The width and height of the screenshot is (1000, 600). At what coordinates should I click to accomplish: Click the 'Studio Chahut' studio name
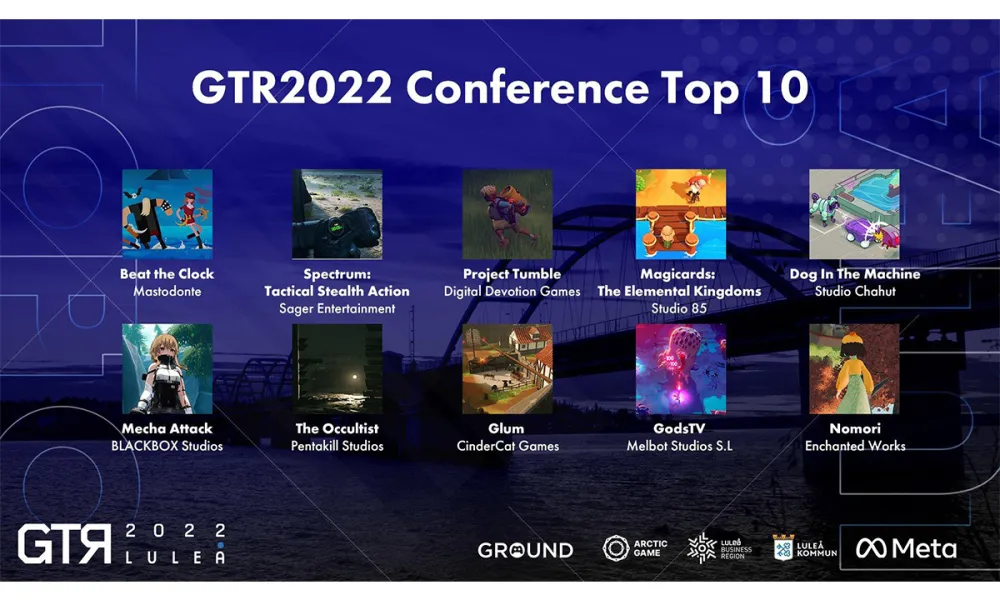tap(855, 291)
